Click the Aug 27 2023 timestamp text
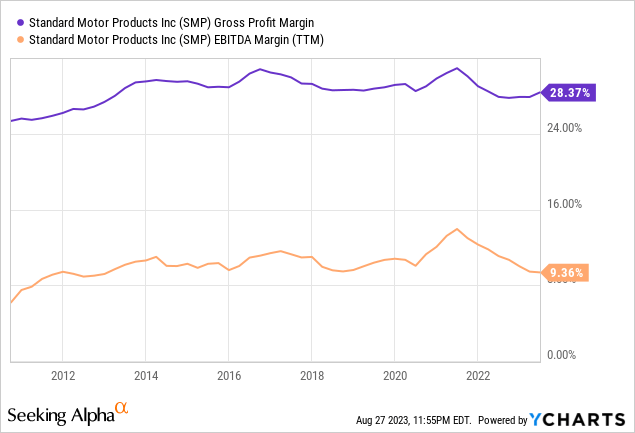This screenshot has width=635, height=433. (x=413, y=420)
